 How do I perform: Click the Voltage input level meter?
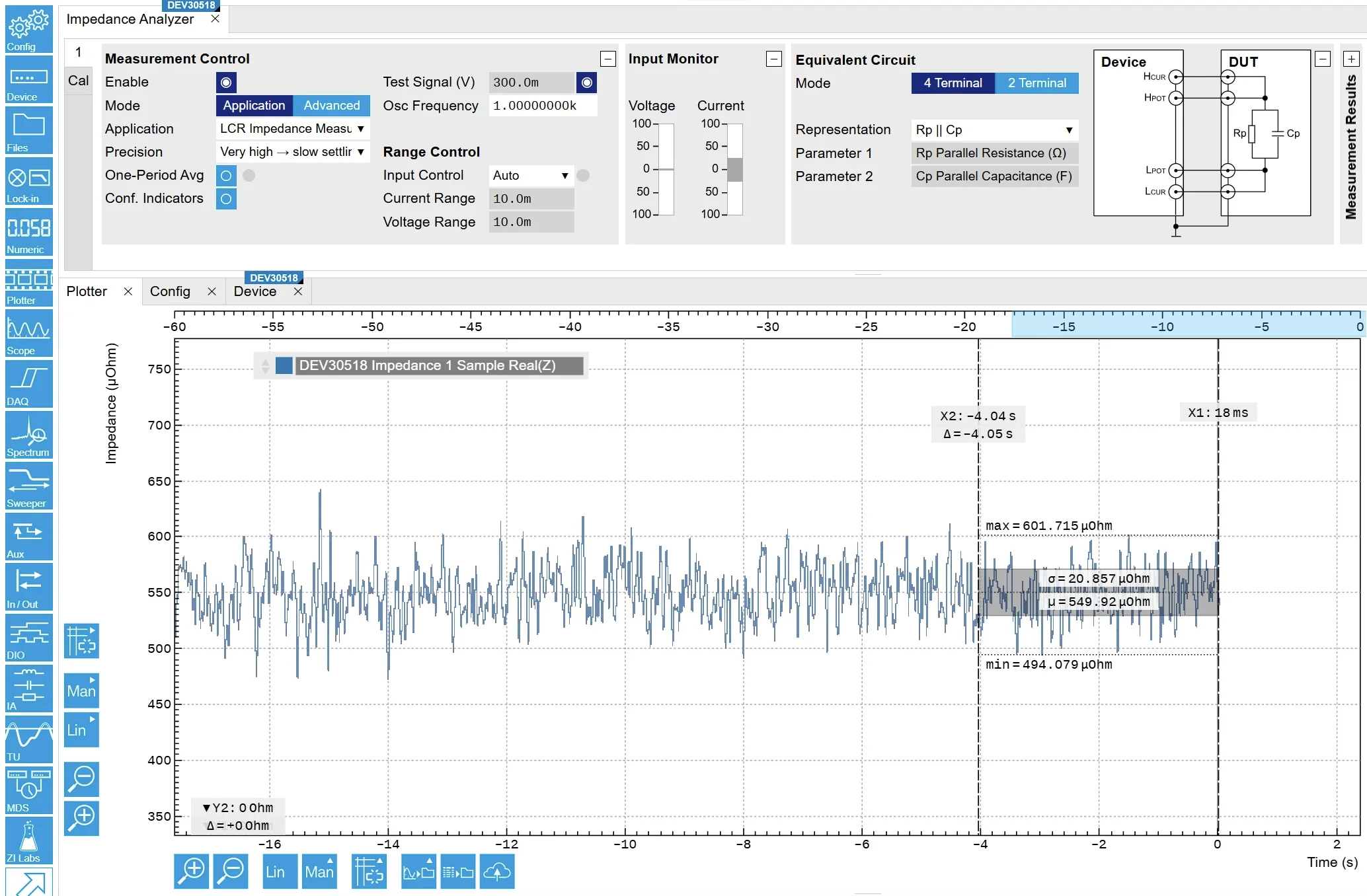coord(666,169)
